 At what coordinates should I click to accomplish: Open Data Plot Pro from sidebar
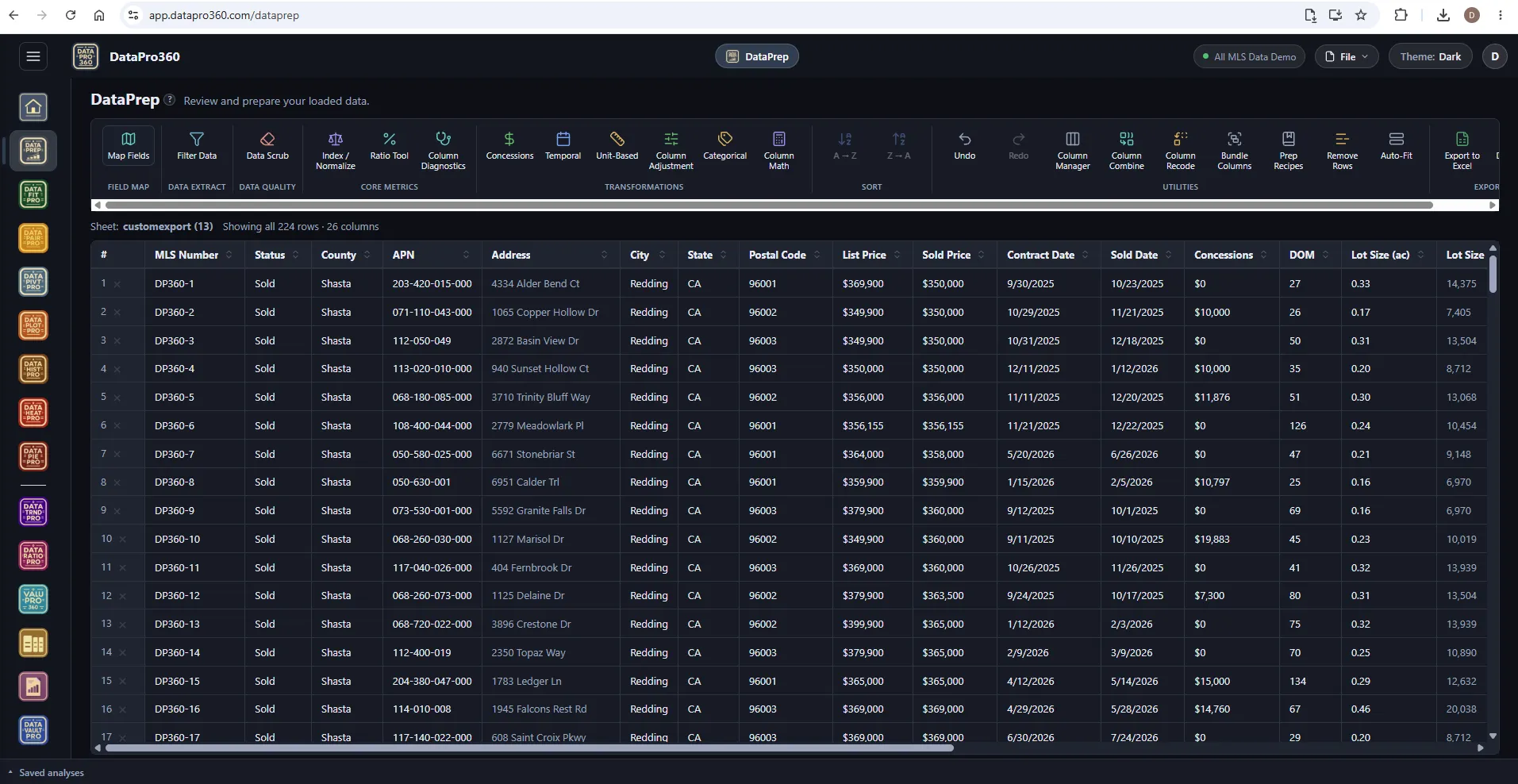pos(33,325)
